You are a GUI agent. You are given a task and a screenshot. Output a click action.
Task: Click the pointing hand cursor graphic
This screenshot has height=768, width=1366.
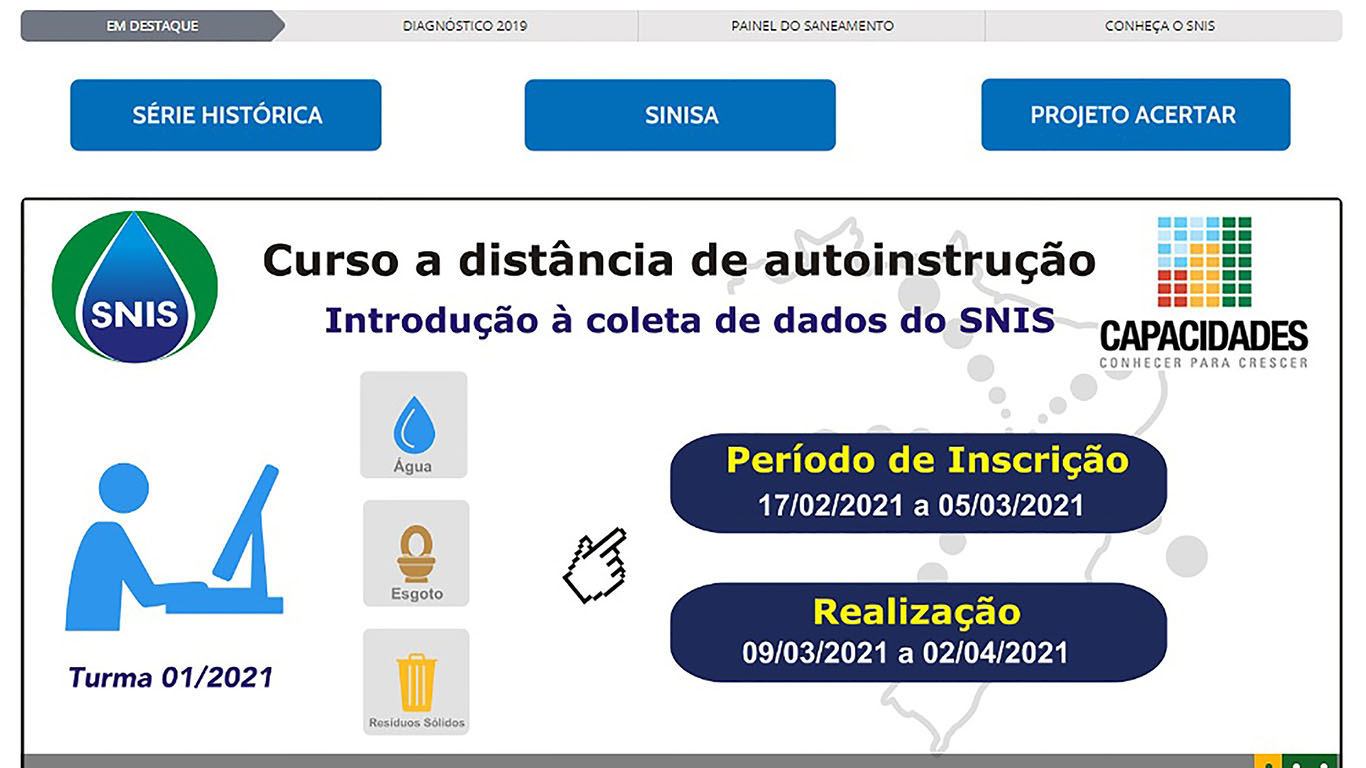(595, 565)
